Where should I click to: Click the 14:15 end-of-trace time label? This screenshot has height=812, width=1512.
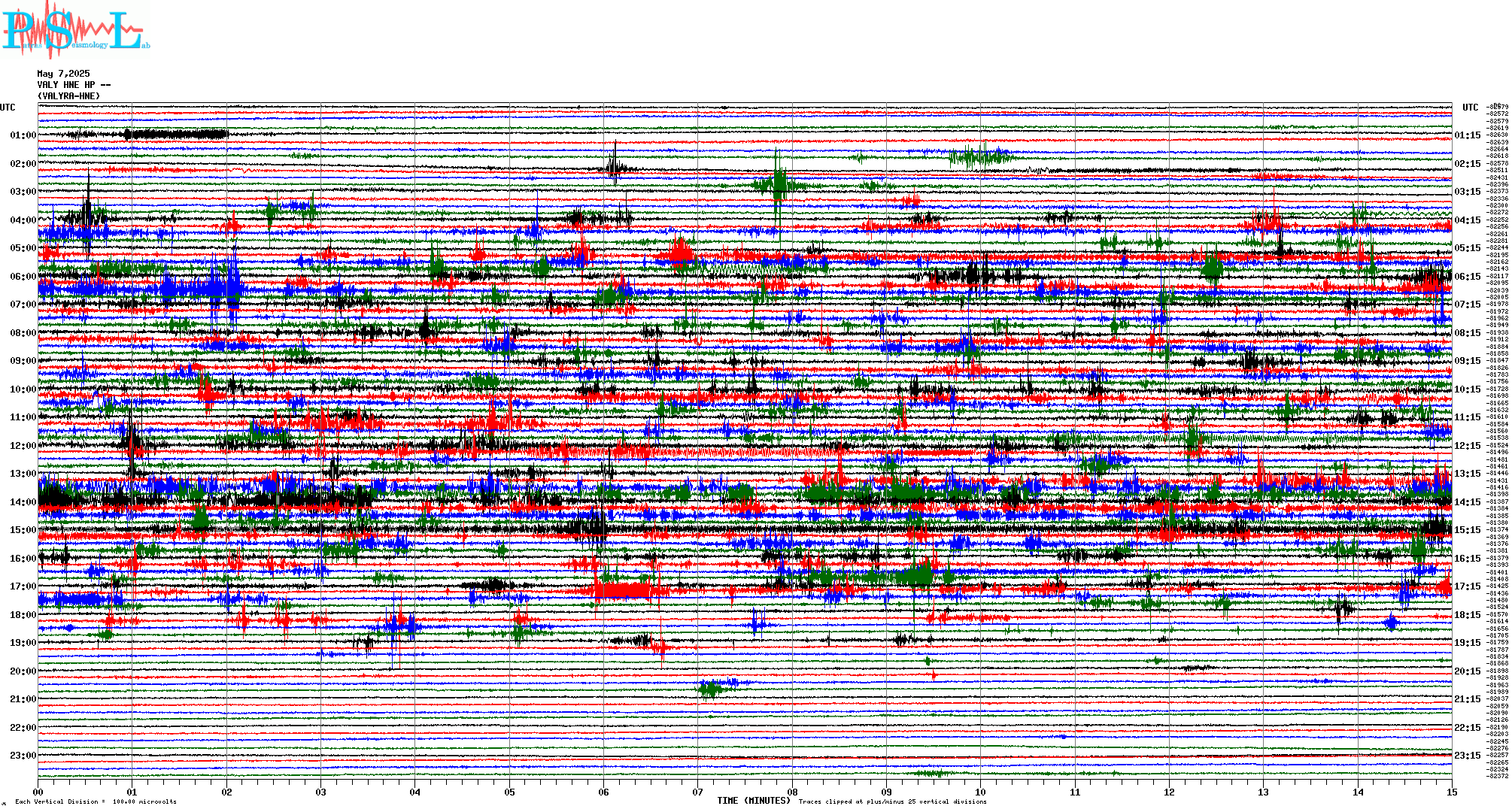[1468, 502]
